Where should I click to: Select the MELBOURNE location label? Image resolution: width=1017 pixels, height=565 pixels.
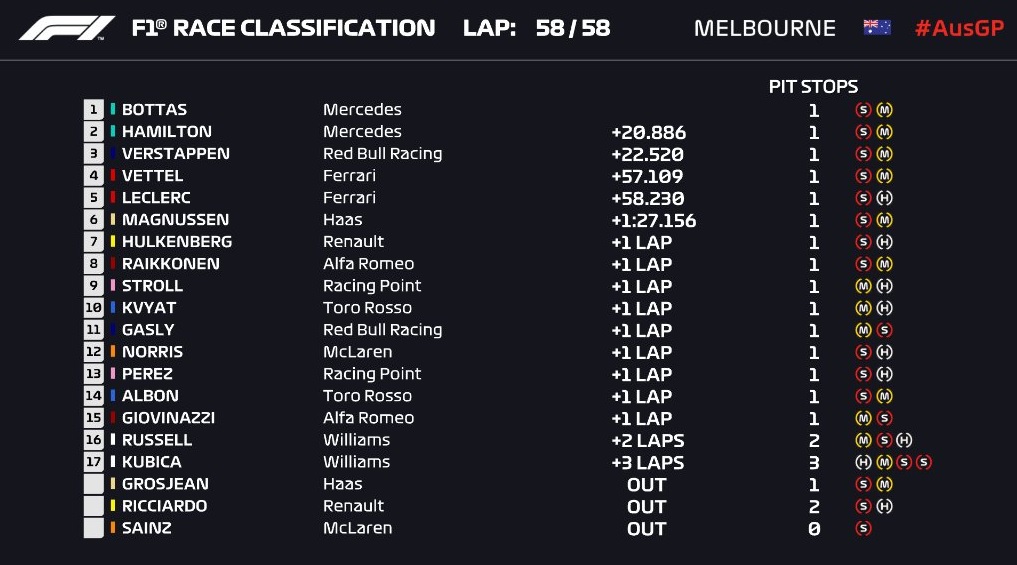tap(764, 28)
